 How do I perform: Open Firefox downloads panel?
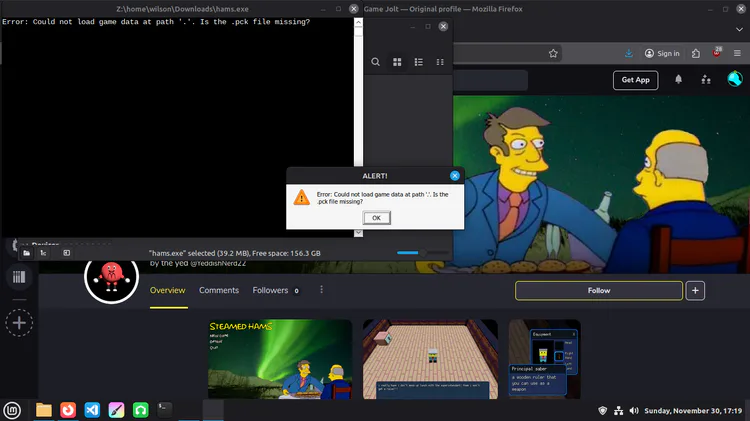[629, 54]
